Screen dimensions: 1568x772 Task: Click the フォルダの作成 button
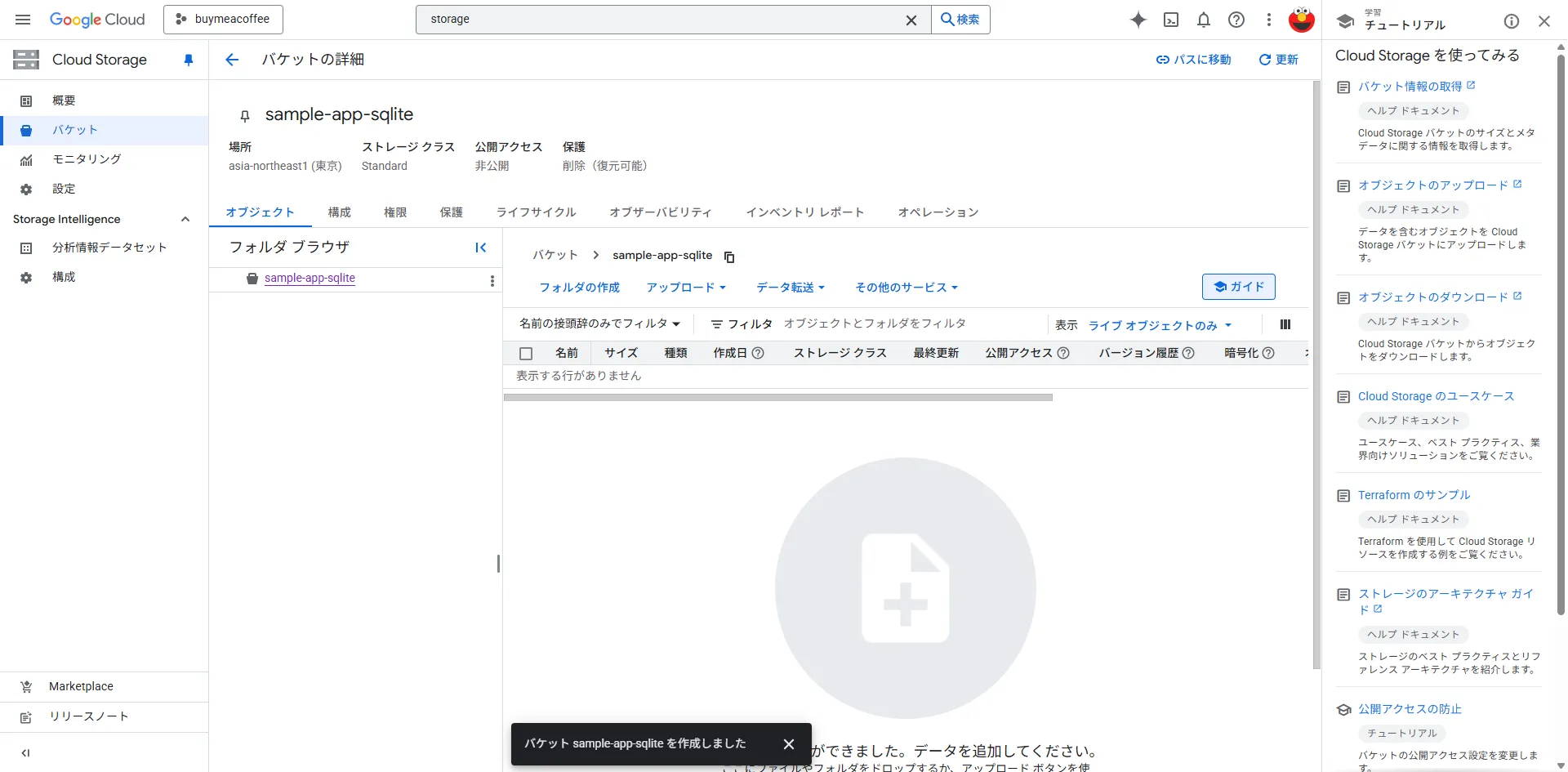pos(579,287)
